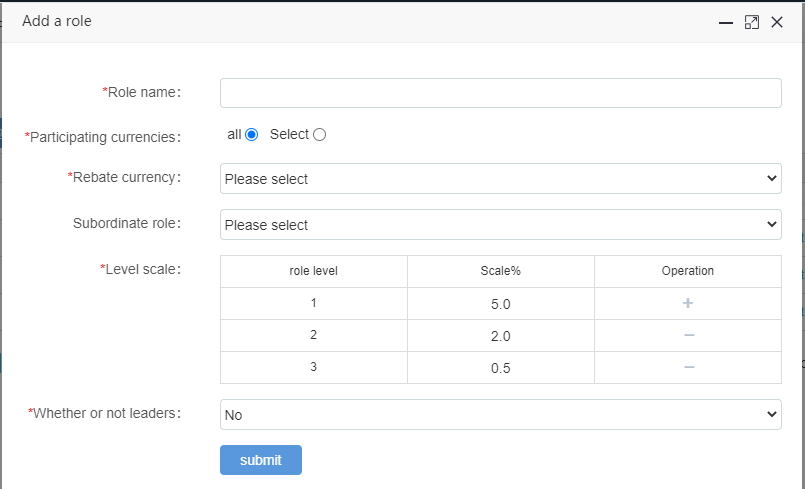Focus the Role name text field
Screen dimensions: 805x489
(x=500, y=93)
